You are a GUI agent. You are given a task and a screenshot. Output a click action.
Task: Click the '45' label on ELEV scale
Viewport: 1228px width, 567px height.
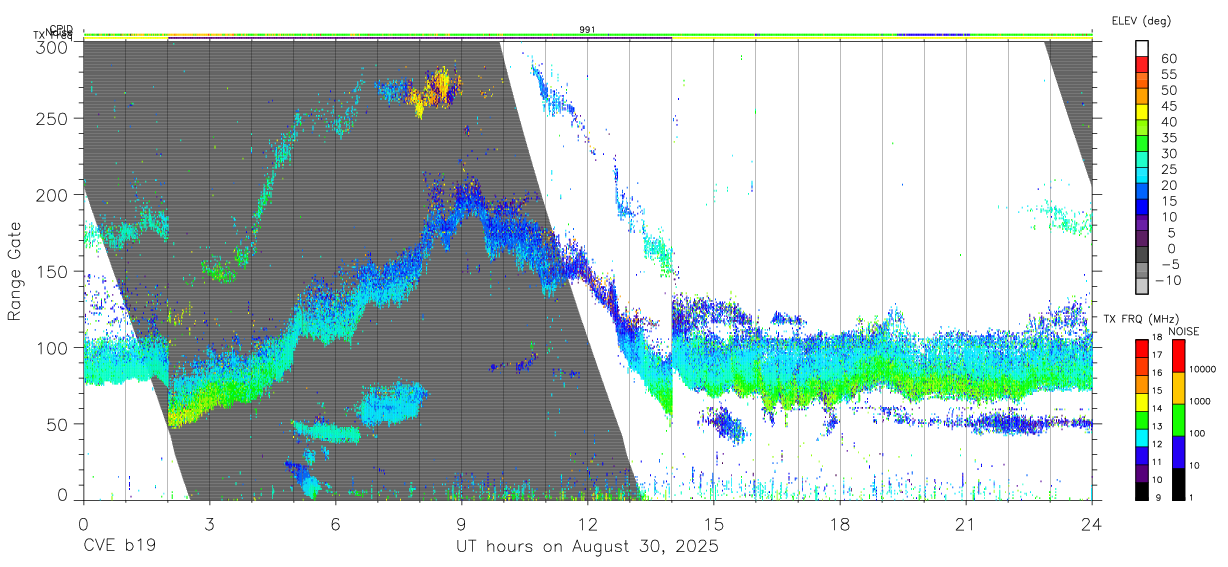pyautogui.click(x=1167, y=106)
